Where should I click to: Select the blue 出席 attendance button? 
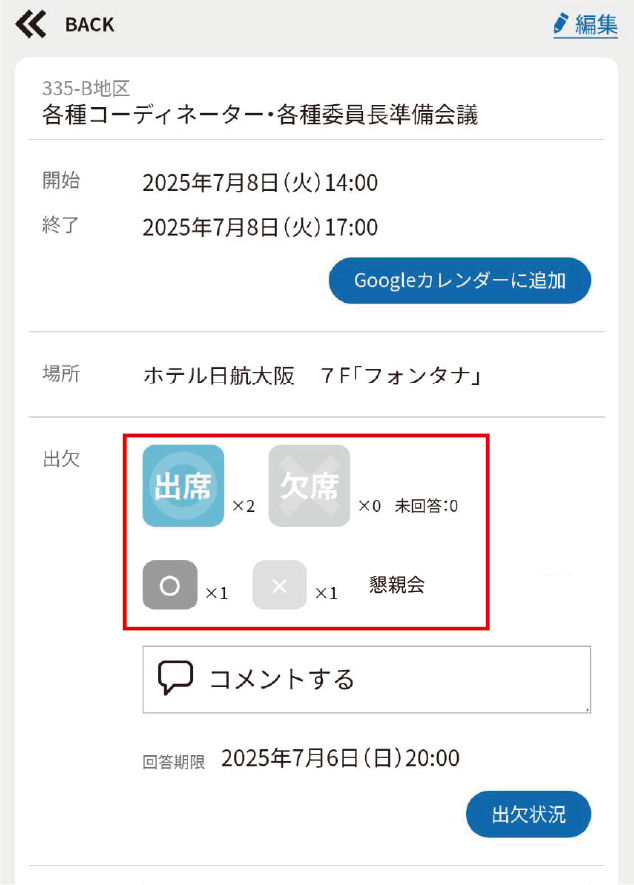(183, 486)
